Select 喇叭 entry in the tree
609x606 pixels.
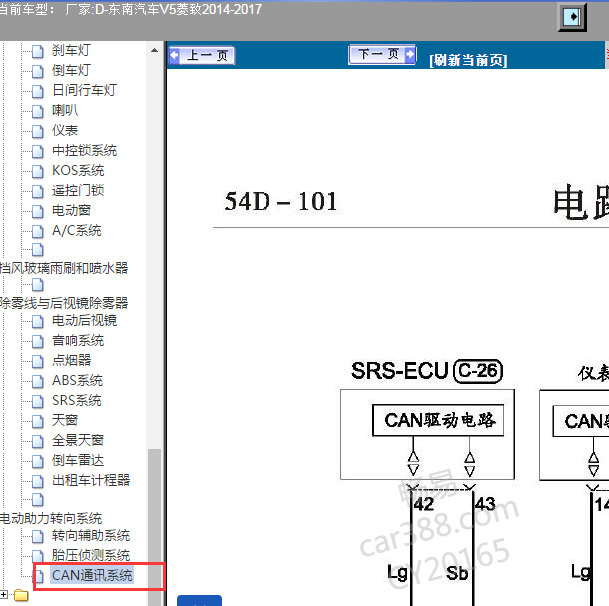[65, 110]
